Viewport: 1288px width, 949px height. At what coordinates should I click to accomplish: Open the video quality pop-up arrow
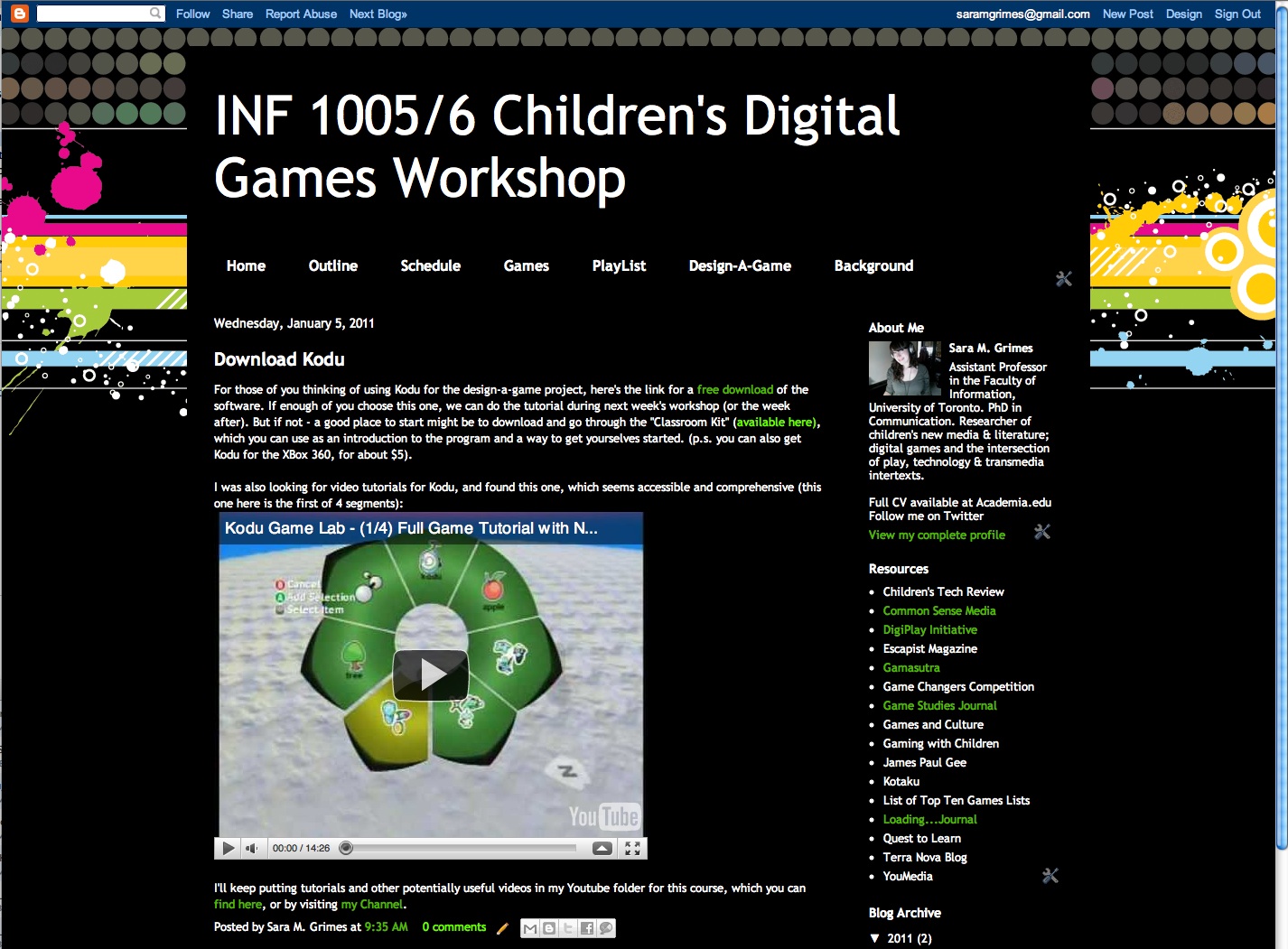[602, 848]
